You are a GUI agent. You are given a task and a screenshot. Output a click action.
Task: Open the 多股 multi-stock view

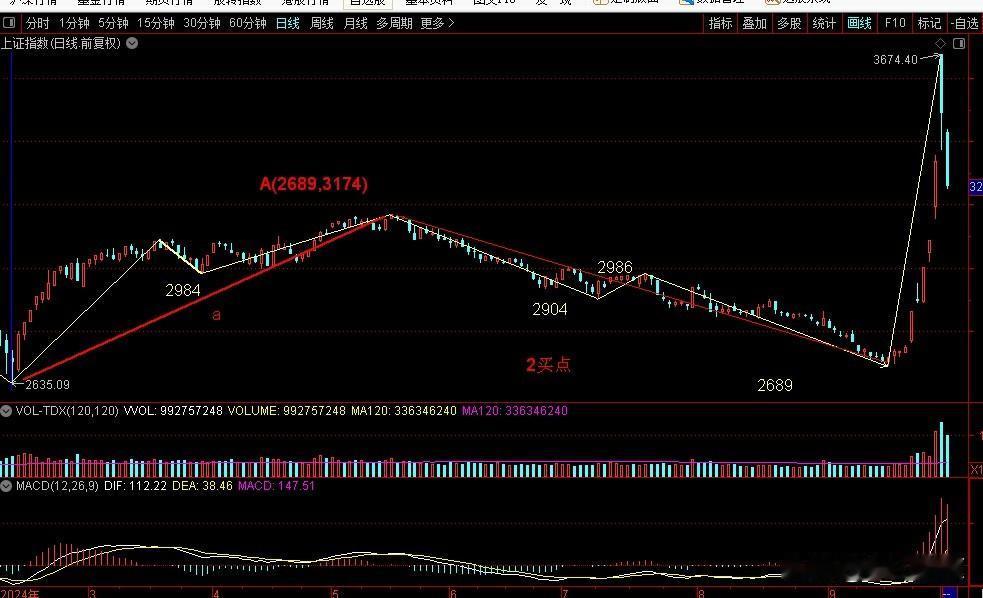tap(789, 23)
